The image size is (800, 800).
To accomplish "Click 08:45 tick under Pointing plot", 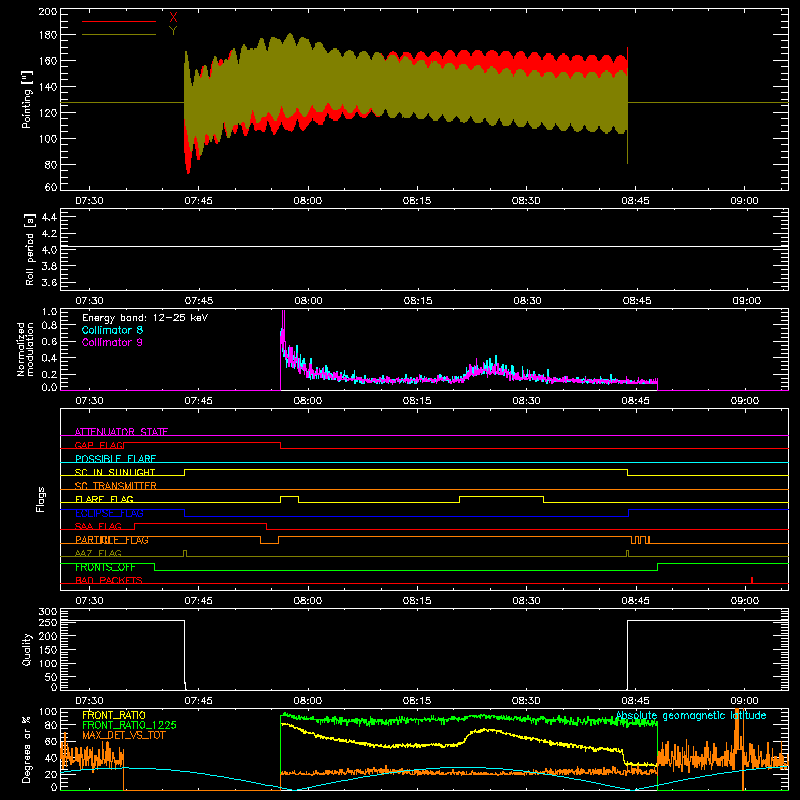I will [x=635, y=201].
